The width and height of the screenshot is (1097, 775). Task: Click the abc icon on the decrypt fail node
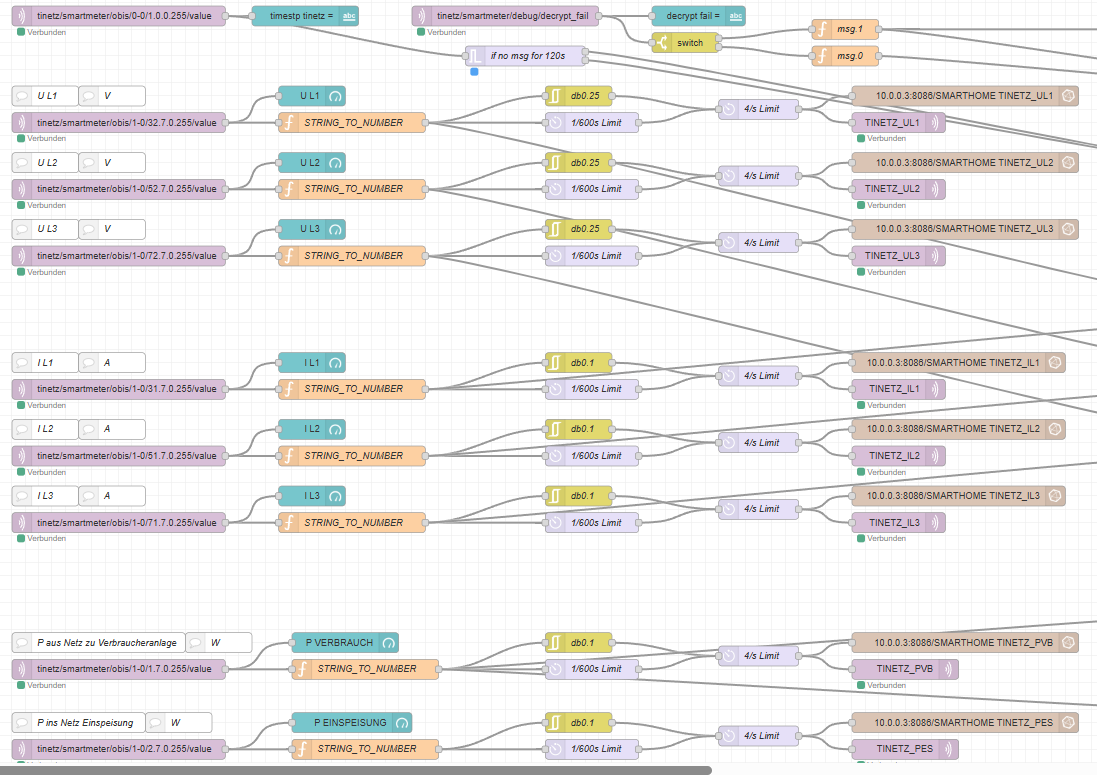coord(736,16)
